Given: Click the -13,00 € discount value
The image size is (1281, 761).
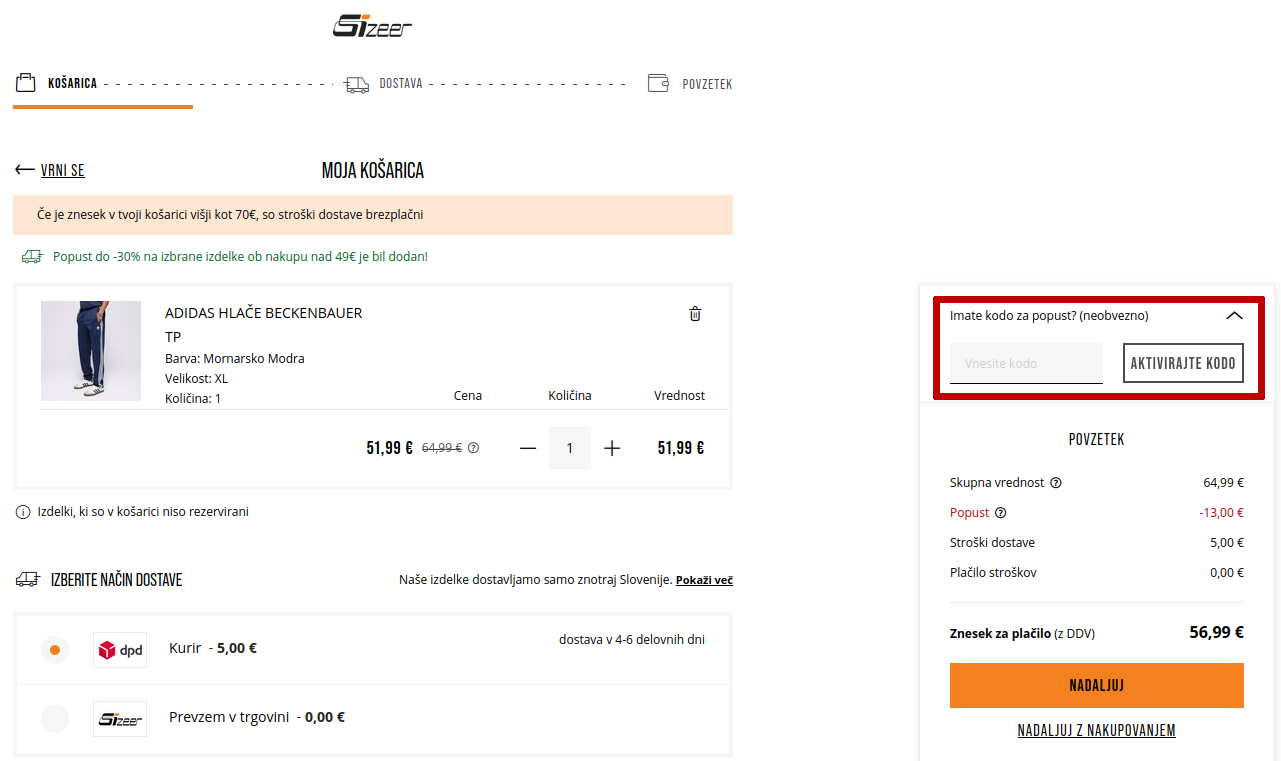Looking at the screenshot, I should pos(1222,513).
